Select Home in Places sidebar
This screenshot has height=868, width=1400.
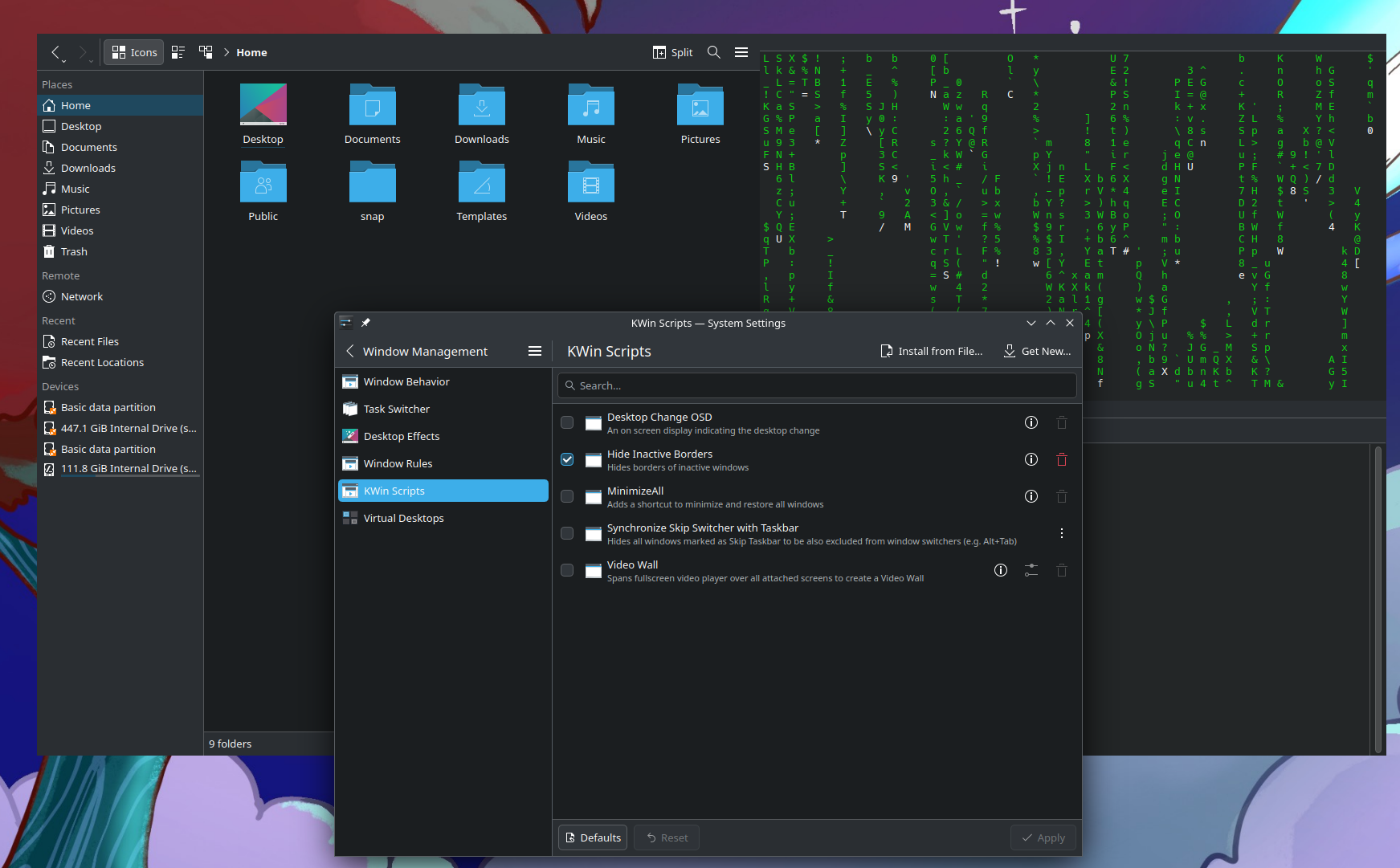120,105
